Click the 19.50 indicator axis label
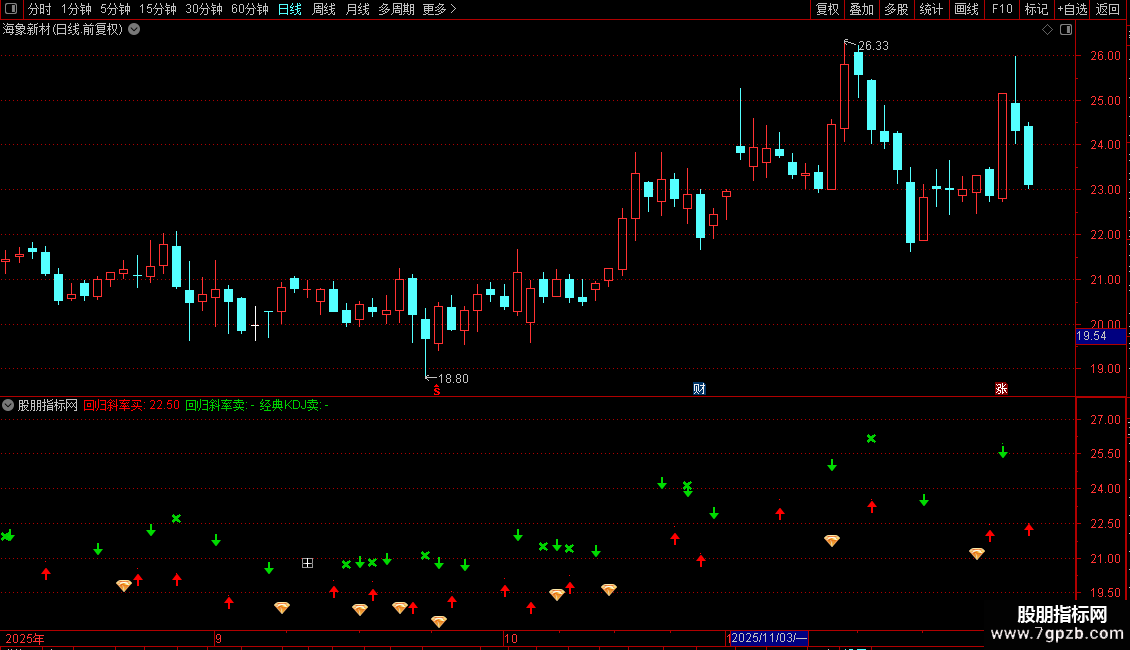 tap(1105, 593)
